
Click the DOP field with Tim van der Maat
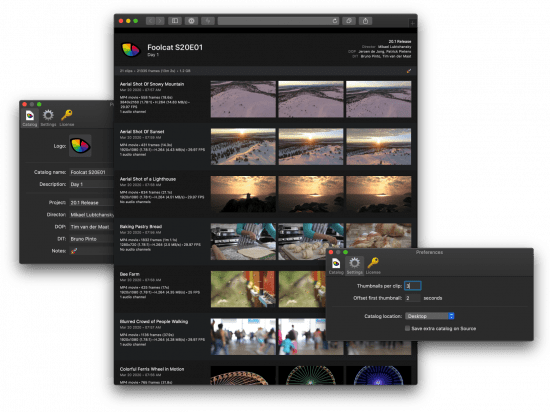coord(92,227)
